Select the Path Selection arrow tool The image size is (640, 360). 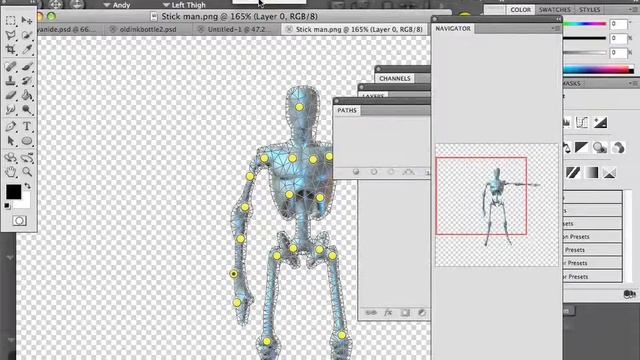tap(11, 141)
